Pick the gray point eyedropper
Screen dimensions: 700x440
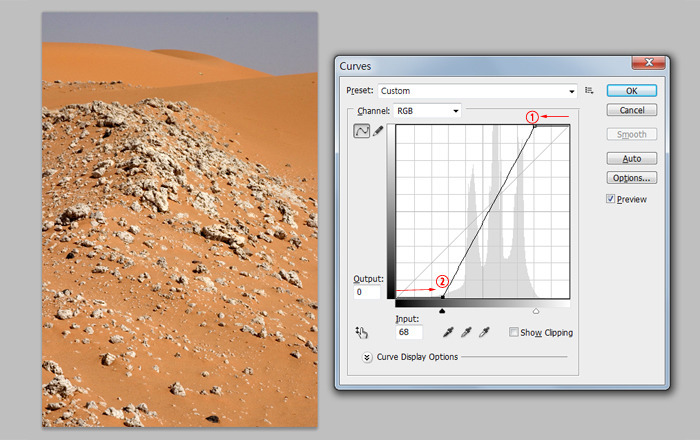466,332
